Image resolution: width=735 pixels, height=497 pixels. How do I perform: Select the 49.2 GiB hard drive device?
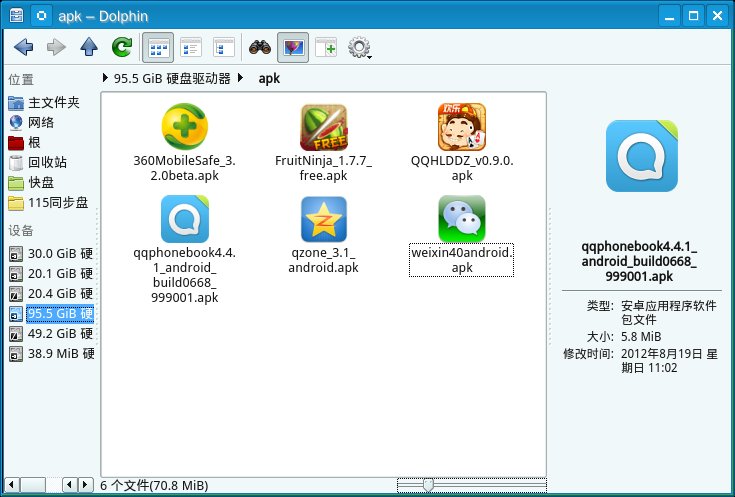tap(52, 333)
